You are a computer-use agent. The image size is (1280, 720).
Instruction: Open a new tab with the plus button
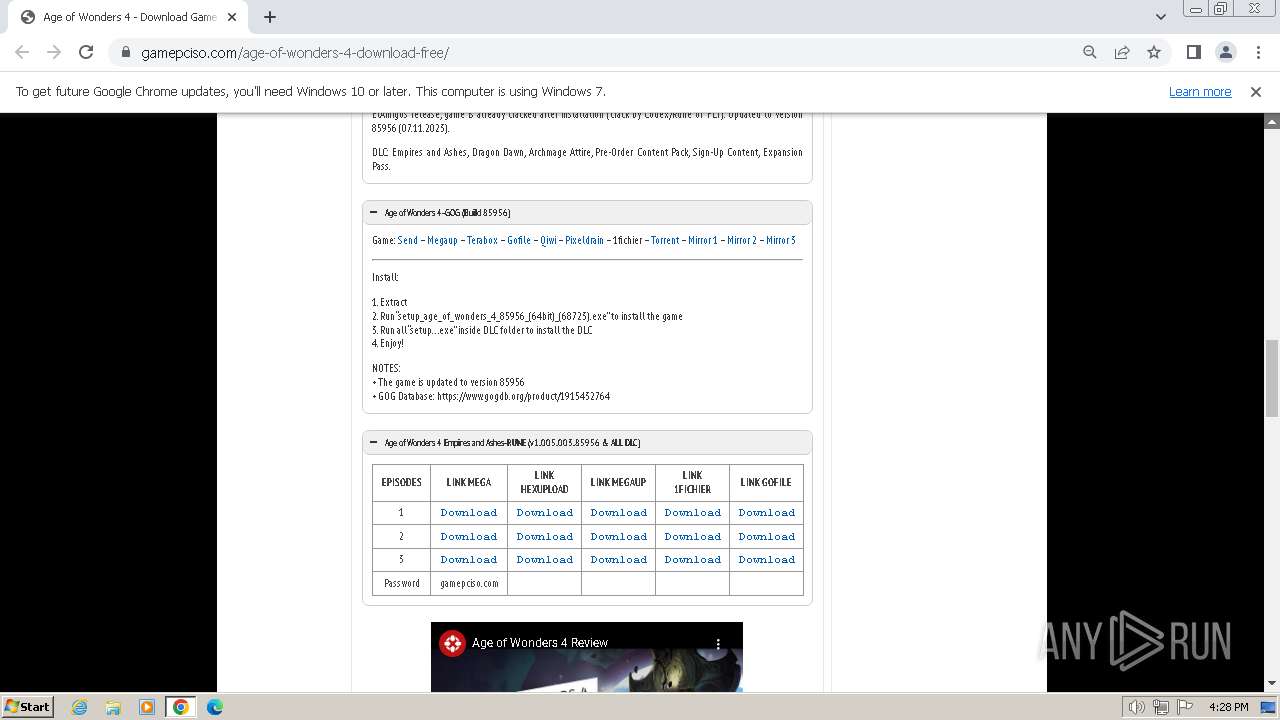[270, 17]
